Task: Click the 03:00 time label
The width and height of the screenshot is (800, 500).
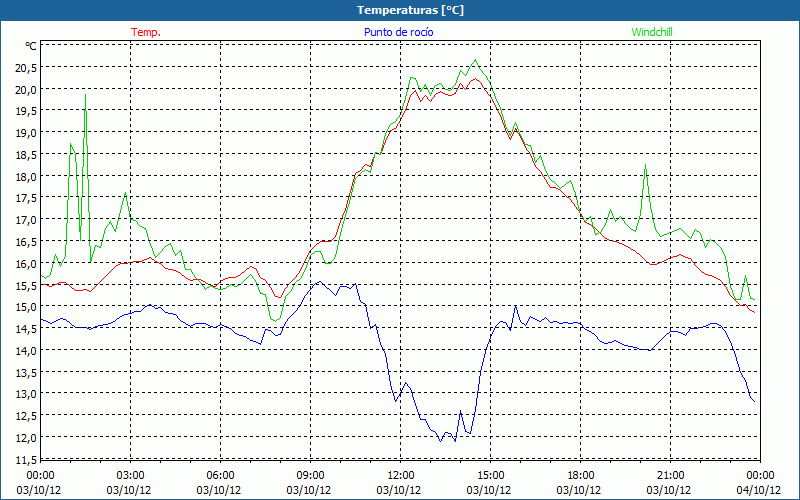Action: coord(130,476)
